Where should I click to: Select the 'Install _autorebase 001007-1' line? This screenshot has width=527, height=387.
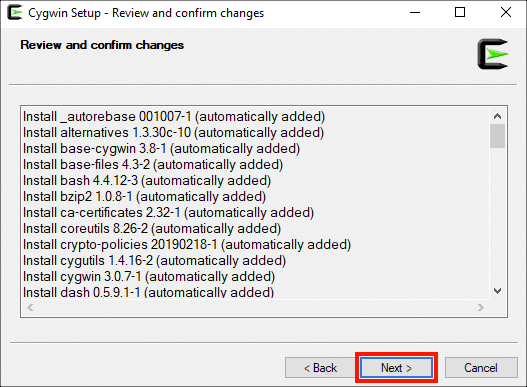click(174, 117)
